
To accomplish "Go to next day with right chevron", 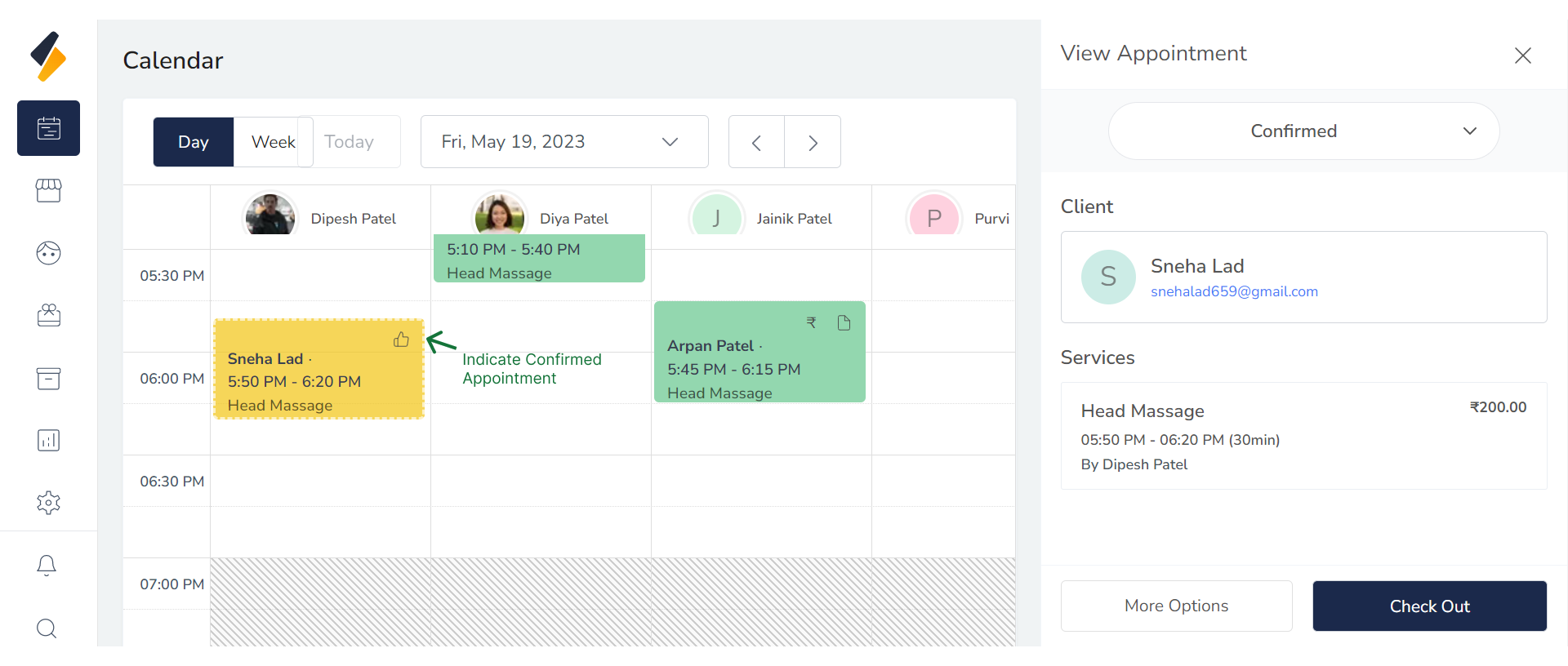I will pyautogui.click(x=813, y=143).
